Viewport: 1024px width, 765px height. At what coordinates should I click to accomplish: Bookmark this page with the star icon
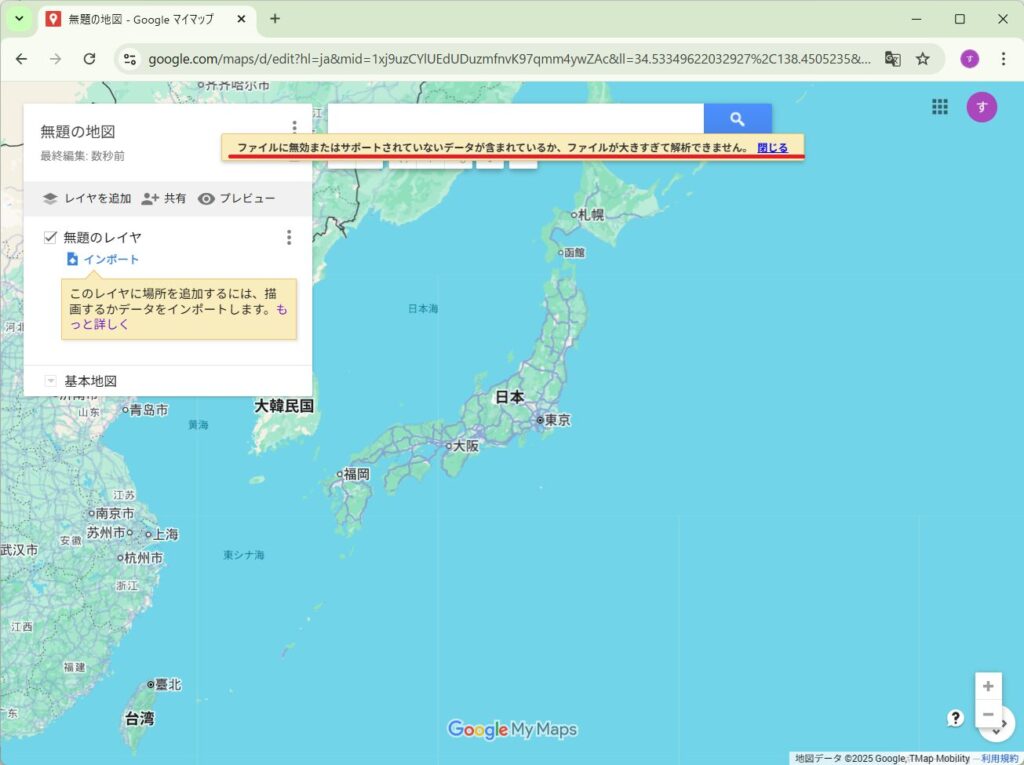tap(922, 59)
